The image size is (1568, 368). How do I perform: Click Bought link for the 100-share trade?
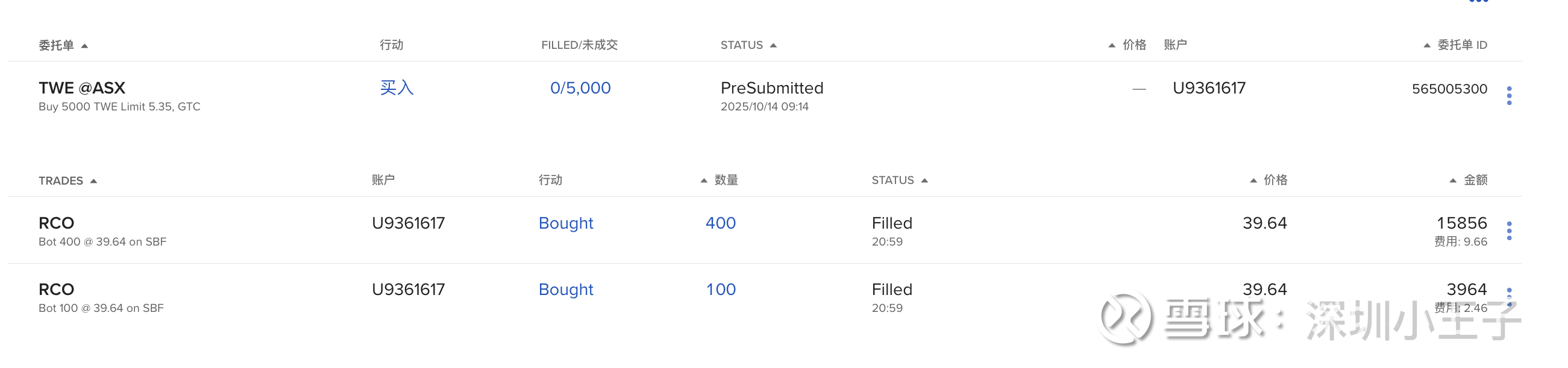click(x=565, y=290)
